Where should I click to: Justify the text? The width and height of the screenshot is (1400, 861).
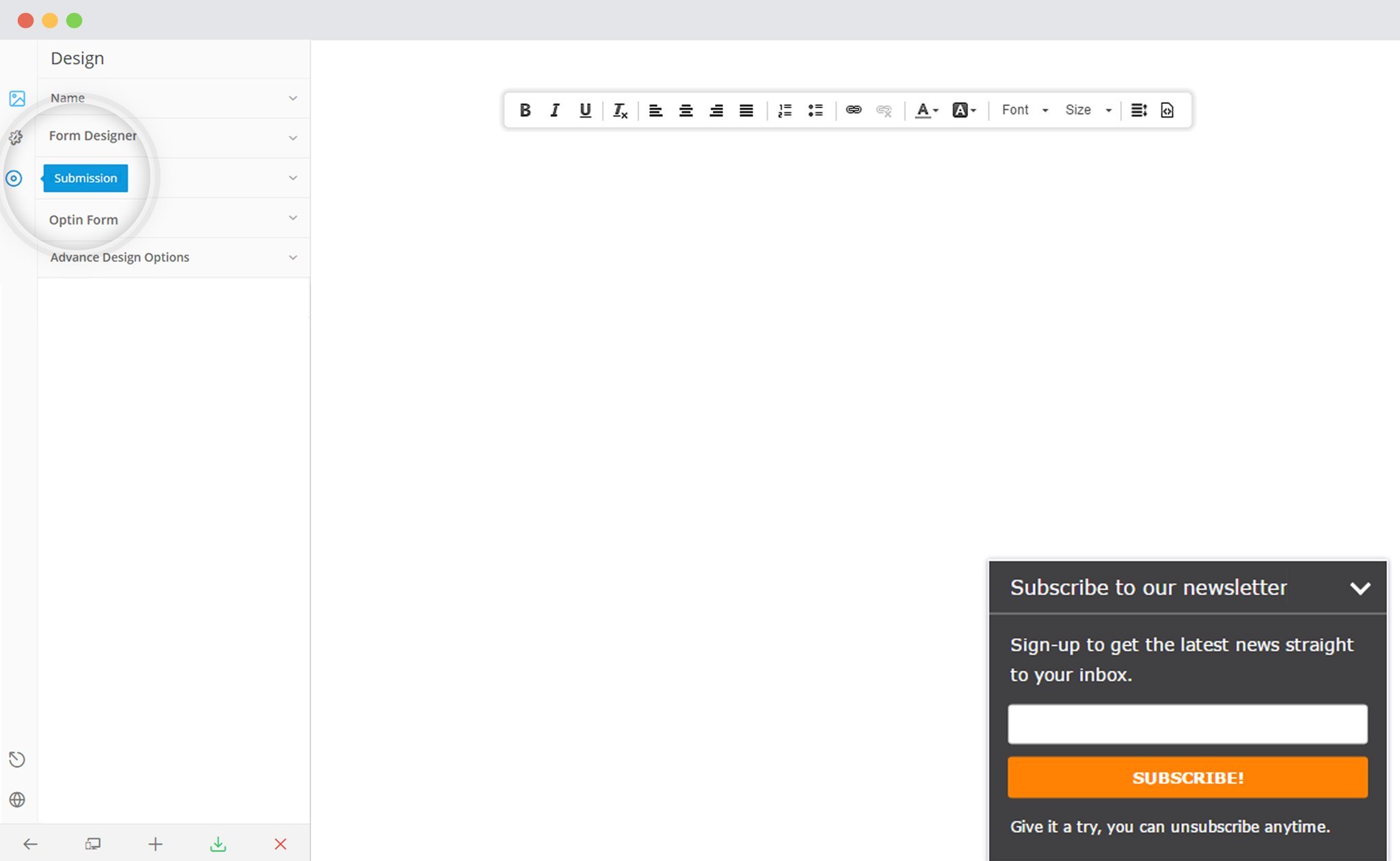pyautogui.click(x=746, y=110)
